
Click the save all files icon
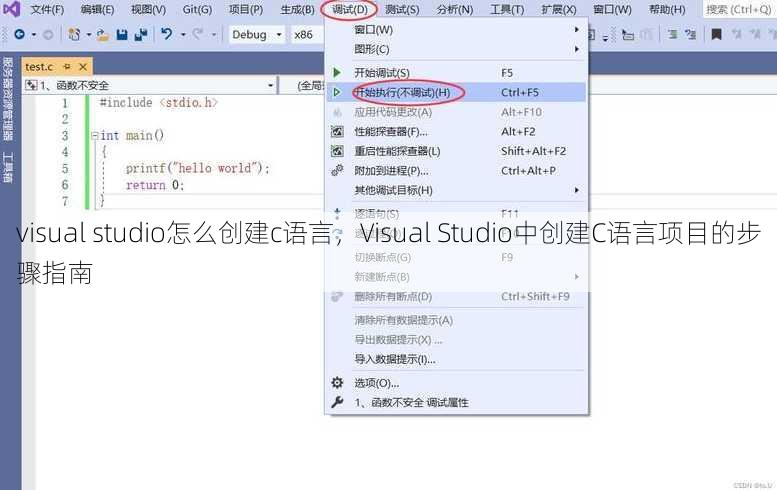pyautogui.click(x=141, y=35)
